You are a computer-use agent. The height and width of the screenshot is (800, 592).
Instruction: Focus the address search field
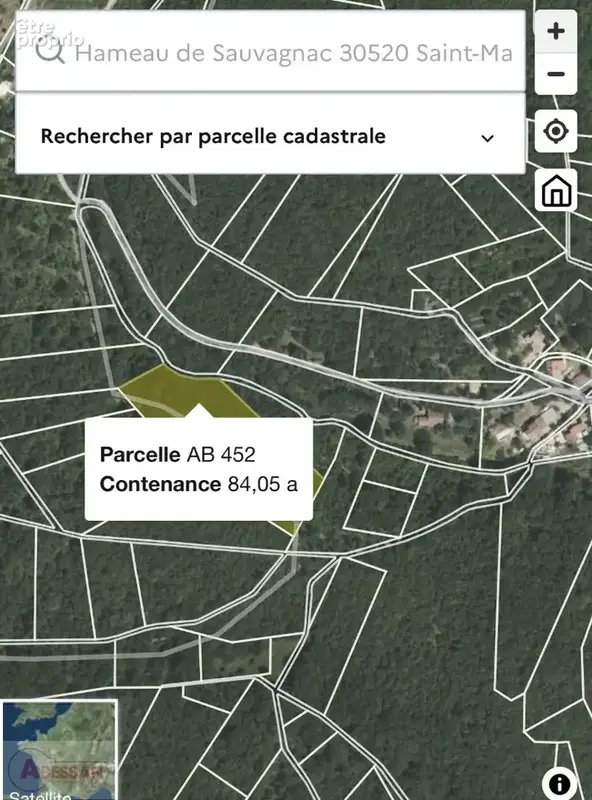pos(270,51)
